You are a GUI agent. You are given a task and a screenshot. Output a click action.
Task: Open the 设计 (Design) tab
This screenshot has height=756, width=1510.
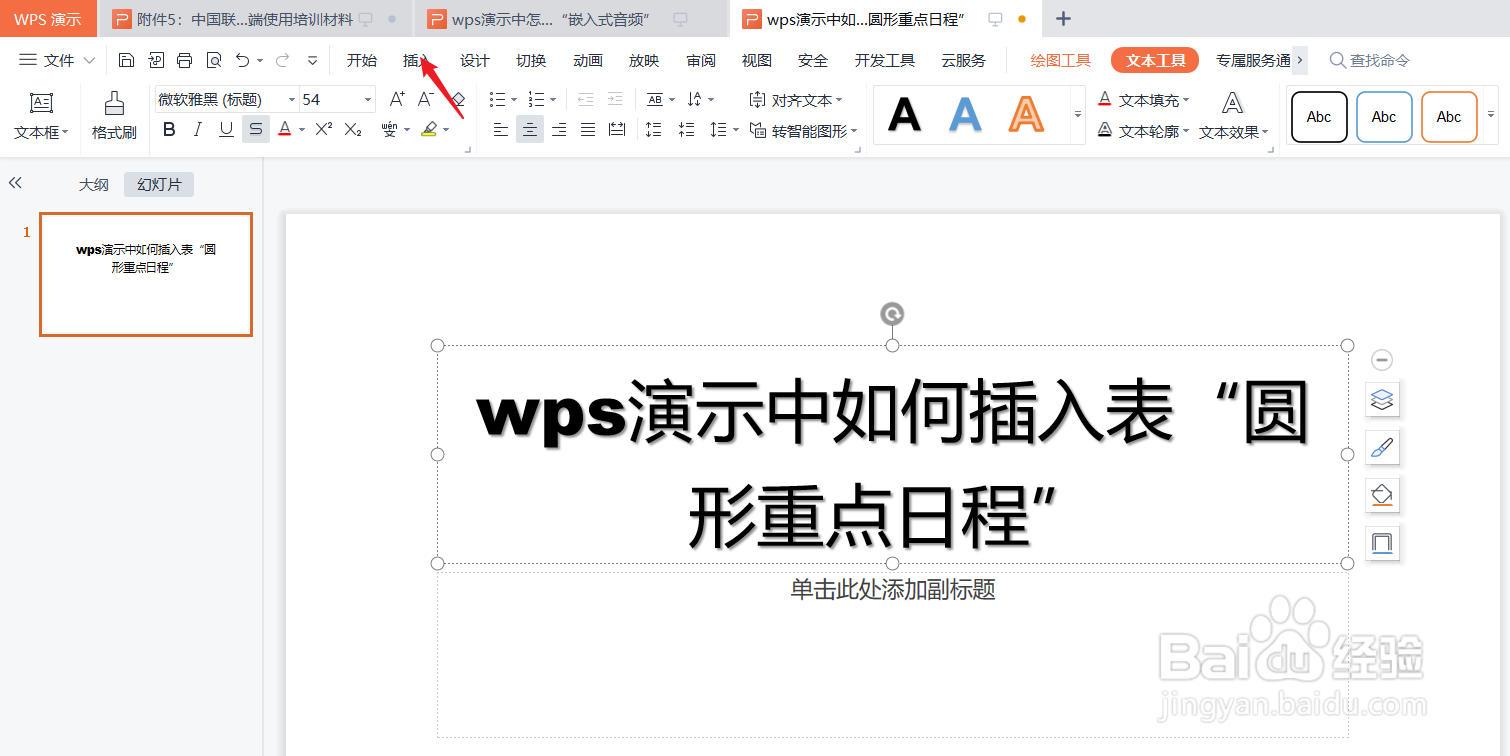[x=475, y=61]
